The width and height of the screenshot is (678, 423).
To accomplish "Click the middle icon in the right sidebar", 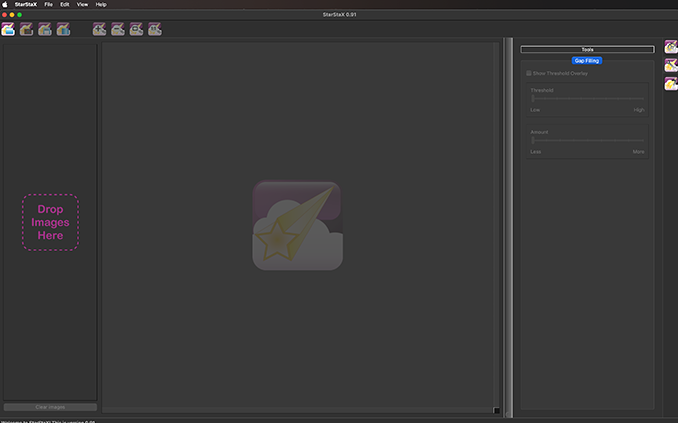I will click(671, 65).
